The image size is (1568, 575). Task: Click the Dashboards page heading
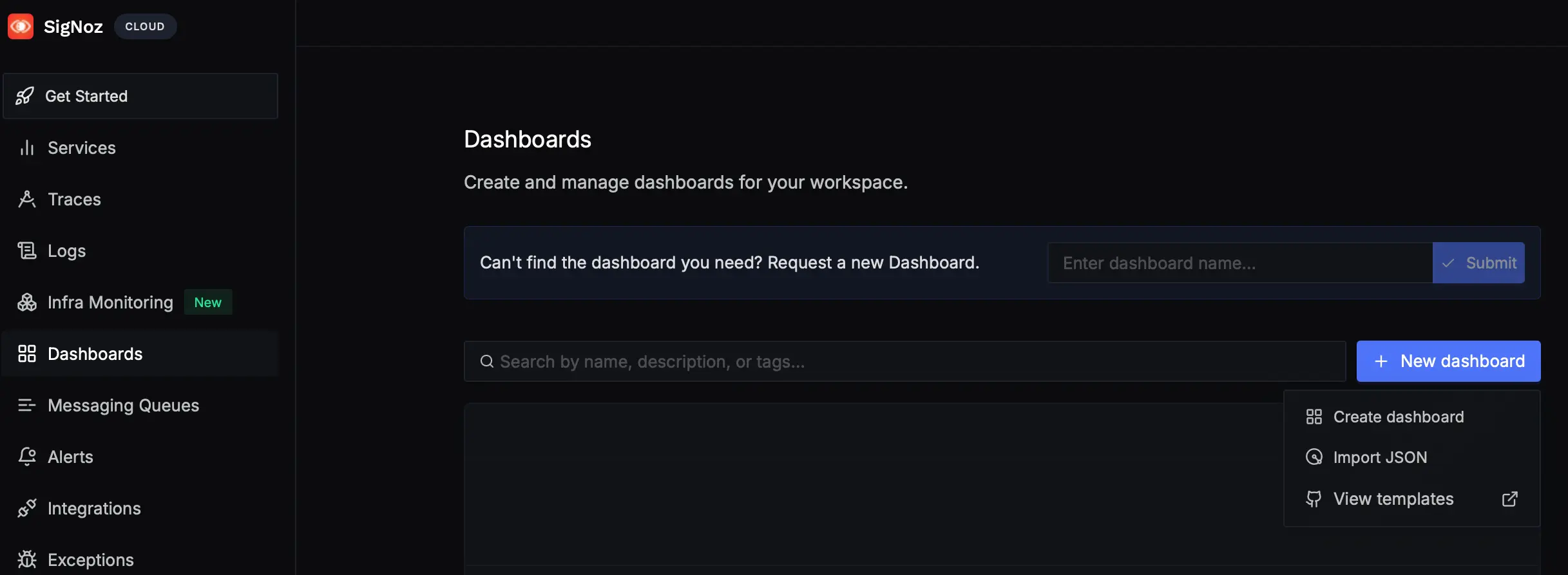click(528, 139)
